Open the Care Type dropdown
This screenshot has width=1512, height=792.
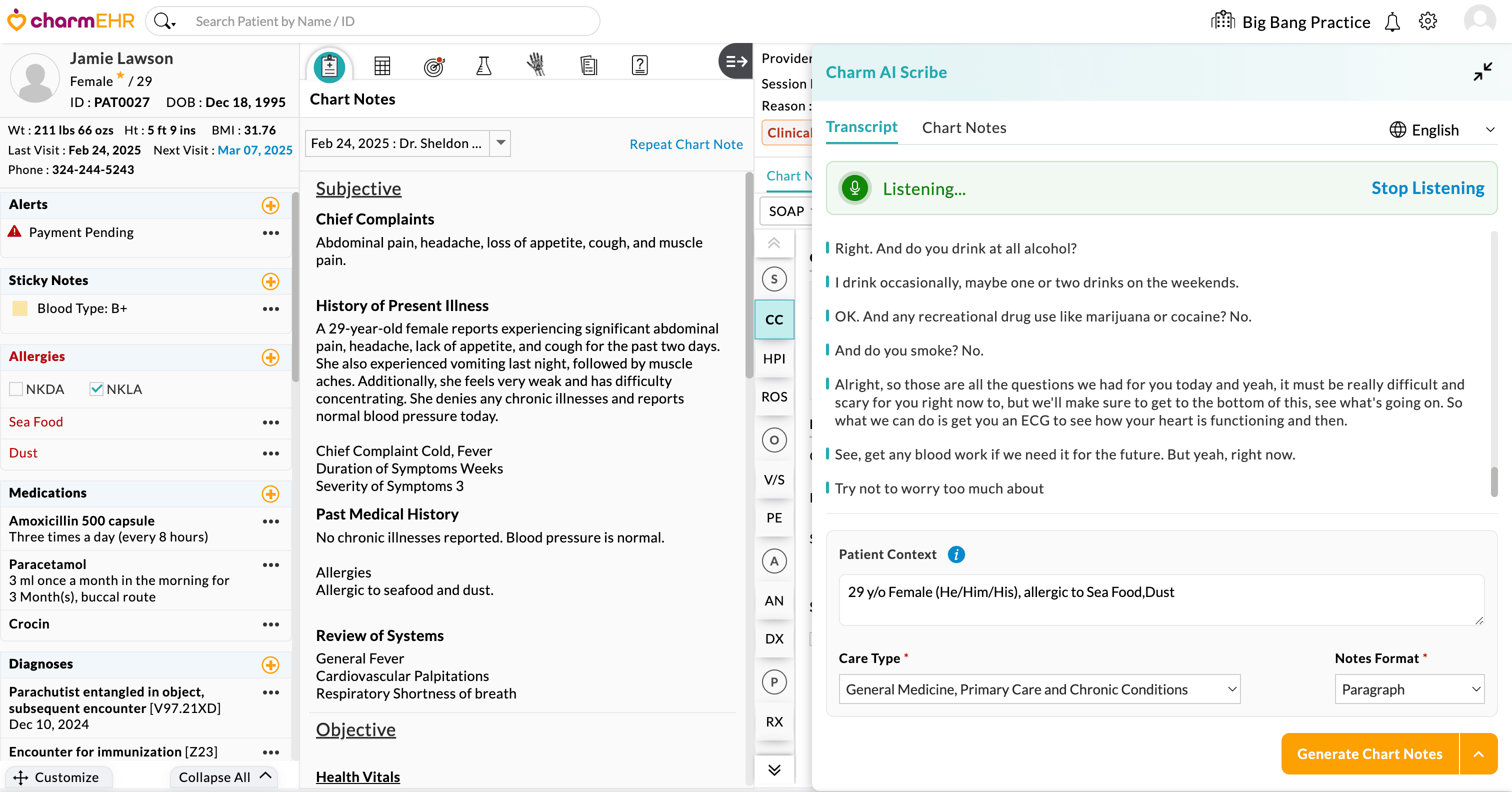1039,689
